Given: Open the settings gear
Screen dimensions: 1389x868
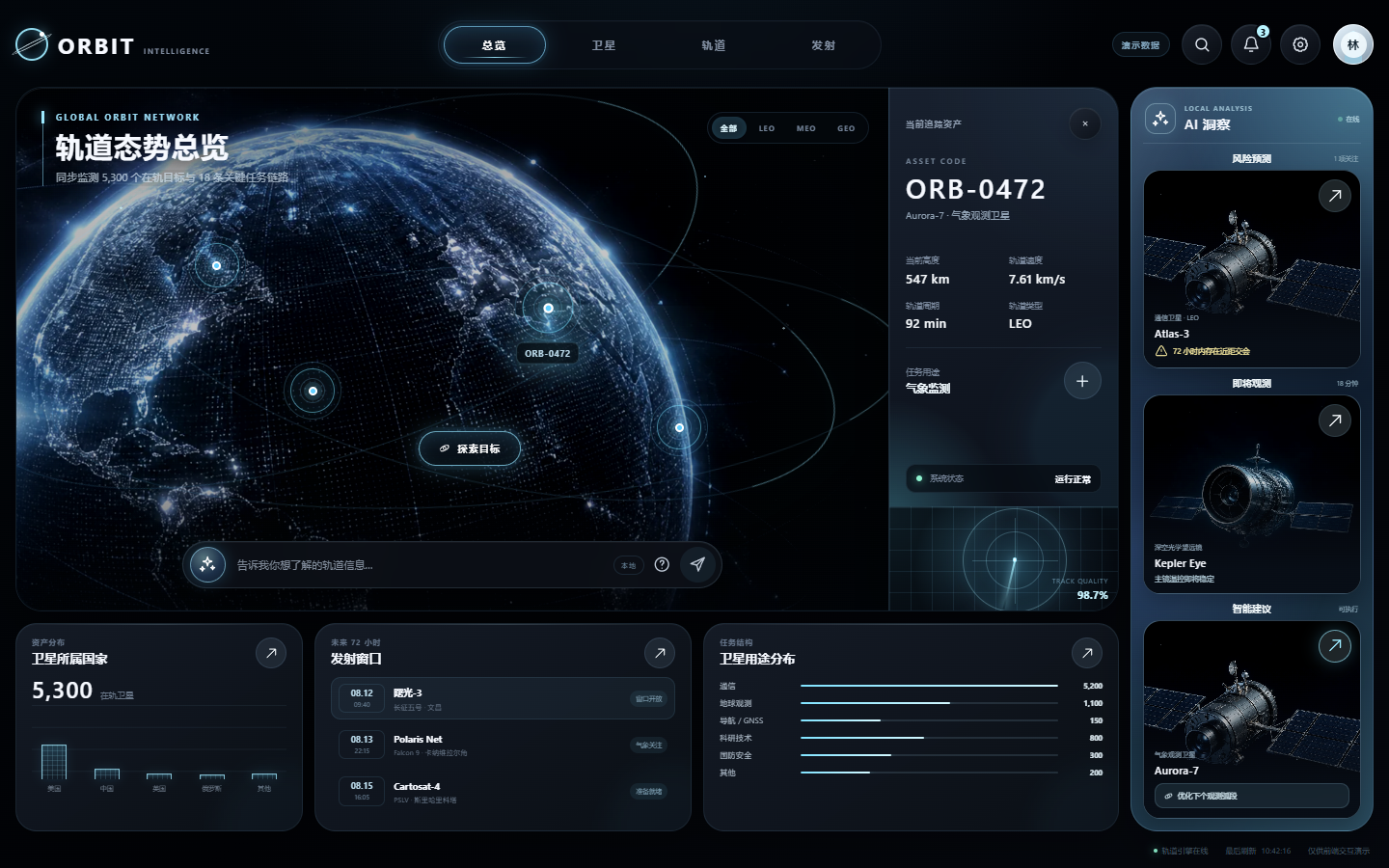Looking at the screenshot, I should (1300, 44).
